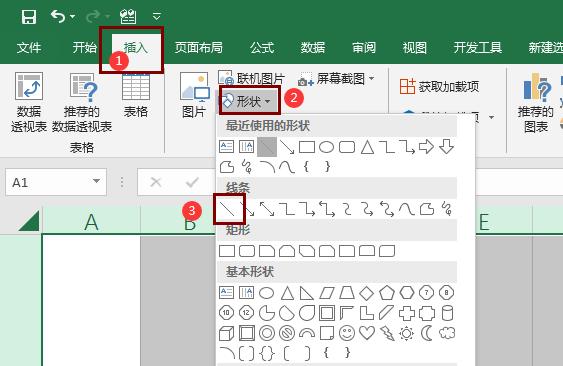
Task: Select the parallelogram shape
Action: (327, 293)
